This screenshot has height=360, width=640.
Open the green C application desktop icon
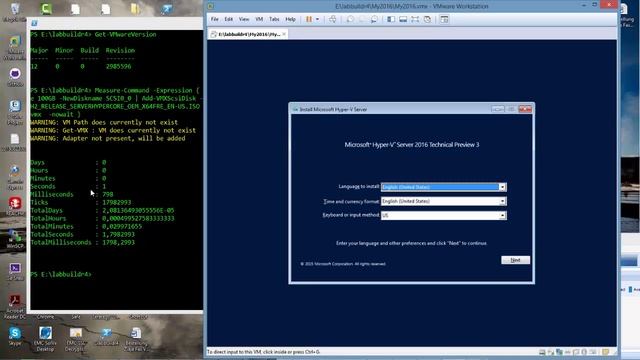pos(46,9)
